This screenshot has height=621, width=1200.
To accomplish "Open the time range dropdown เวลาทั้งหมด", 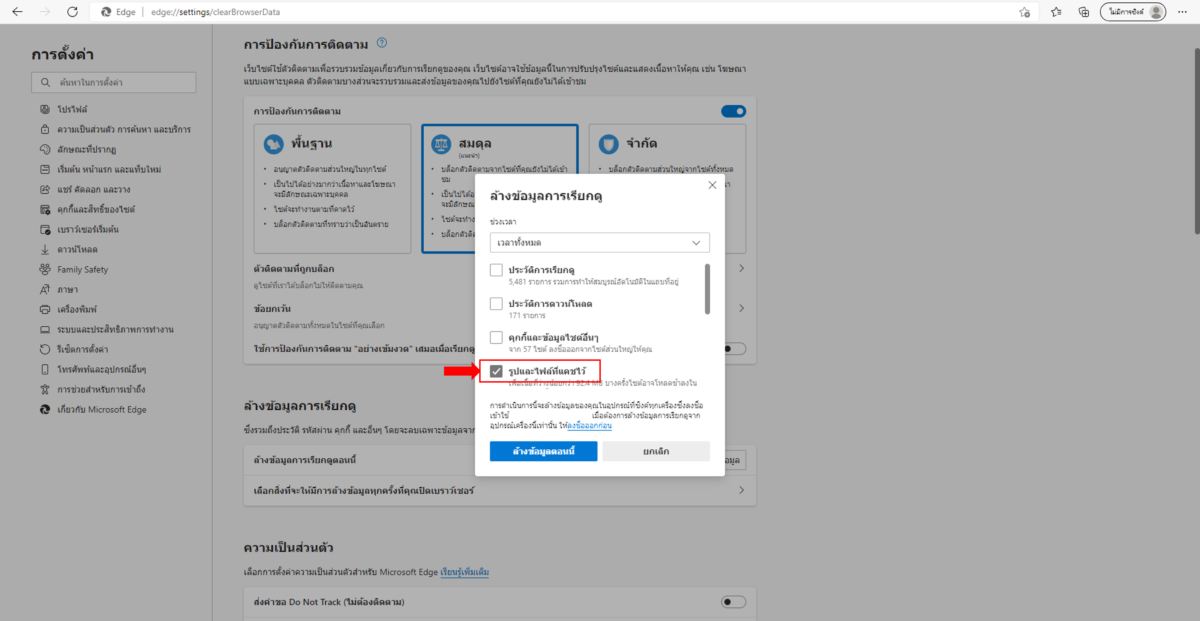I will click(598, 242).
